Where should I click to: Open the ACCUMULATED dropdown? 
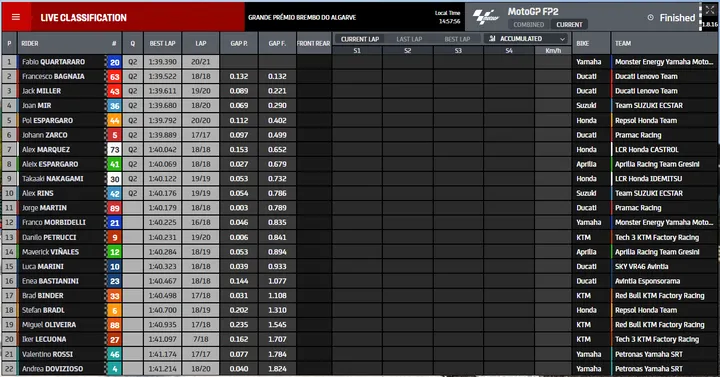pos(527,39)
